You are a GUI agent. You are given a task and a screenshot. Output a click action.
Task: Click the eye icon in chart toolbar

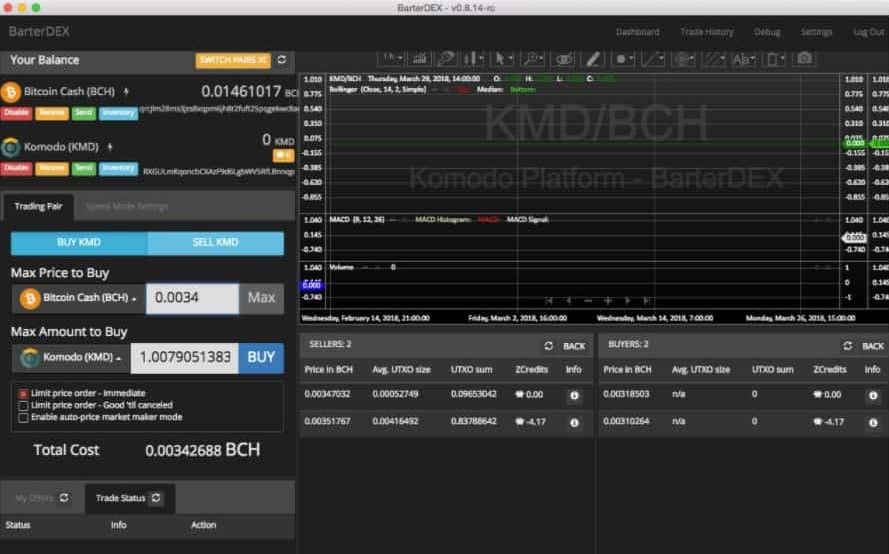click(x=564, y=59)
